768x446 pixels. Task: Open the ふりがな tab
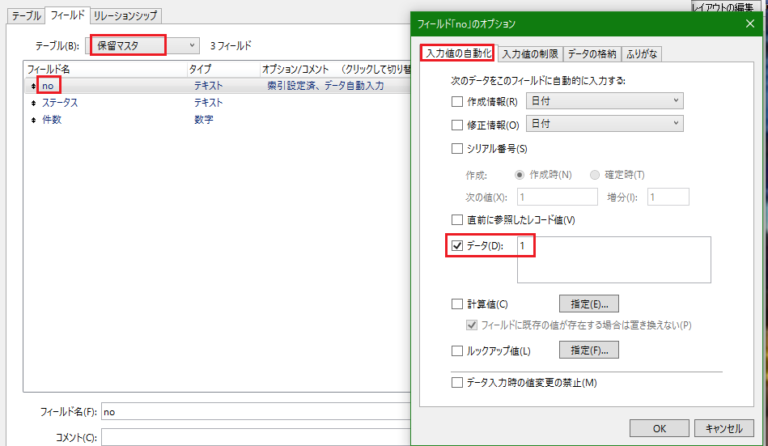tap(642, 54)
